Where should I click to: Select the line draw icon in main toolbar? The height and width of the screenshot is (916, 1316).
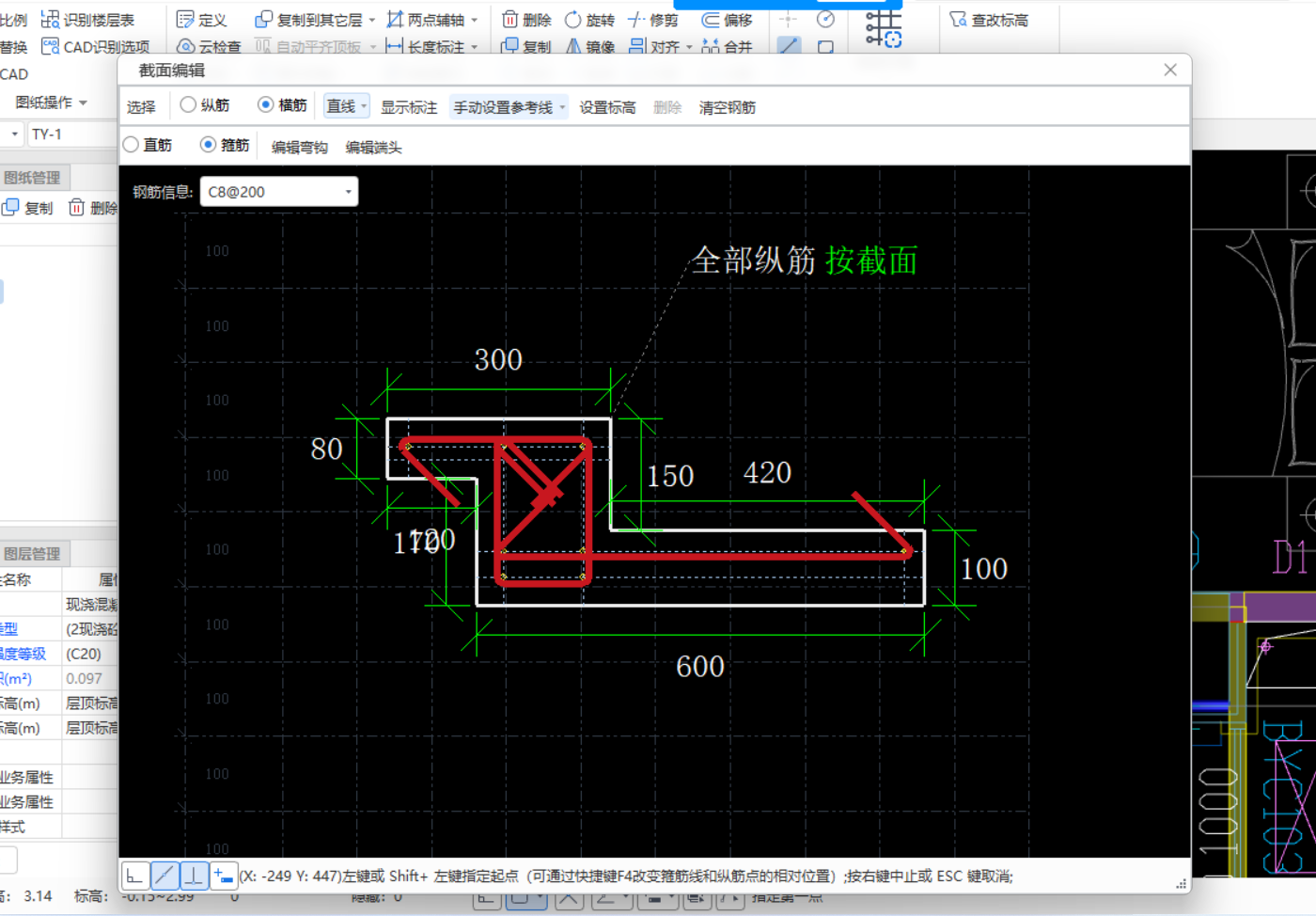point(789,45)
